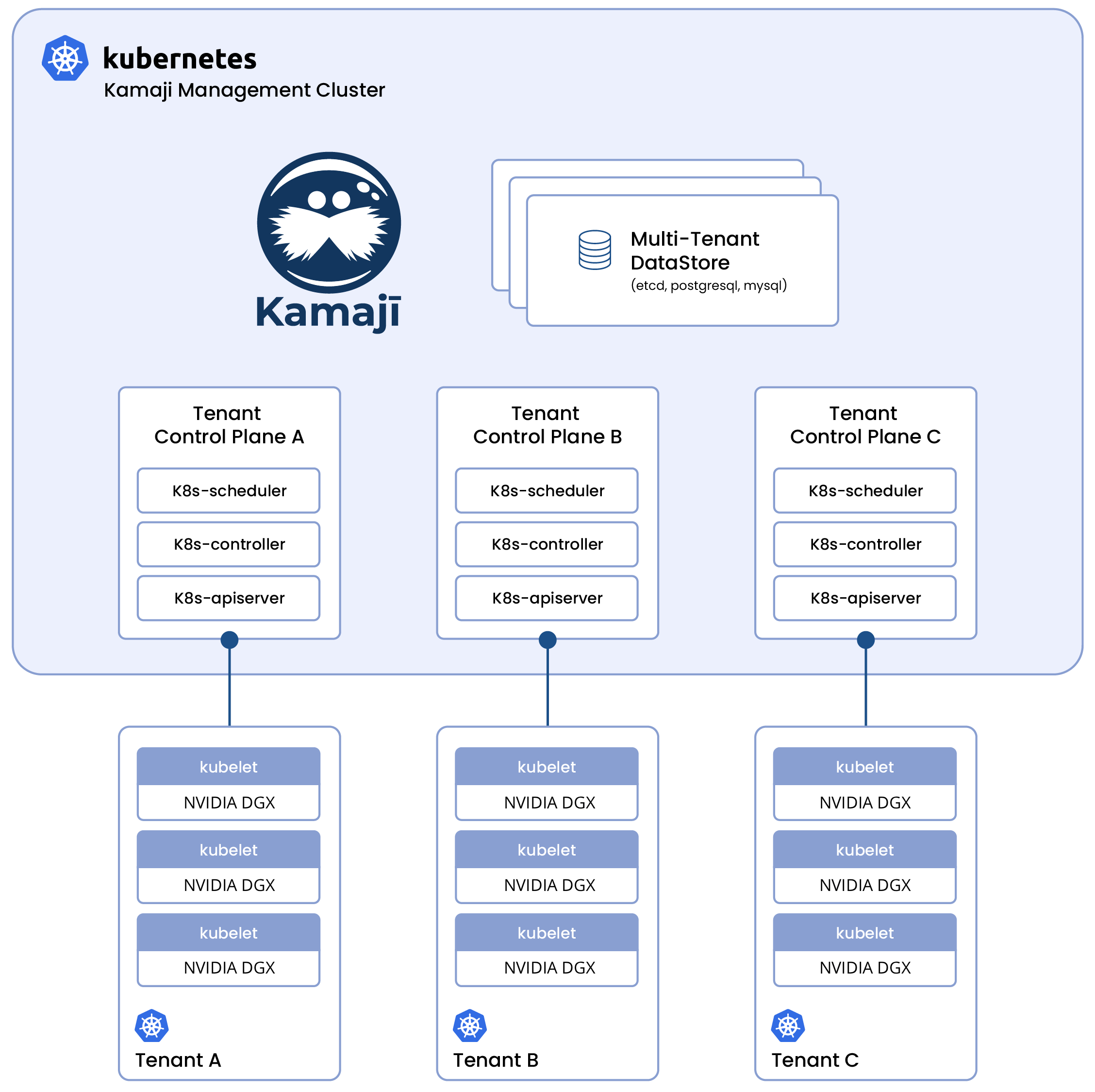
Task: Select the middle NVIDIA DGX node in Tenant C
Action: click(864, 885)
